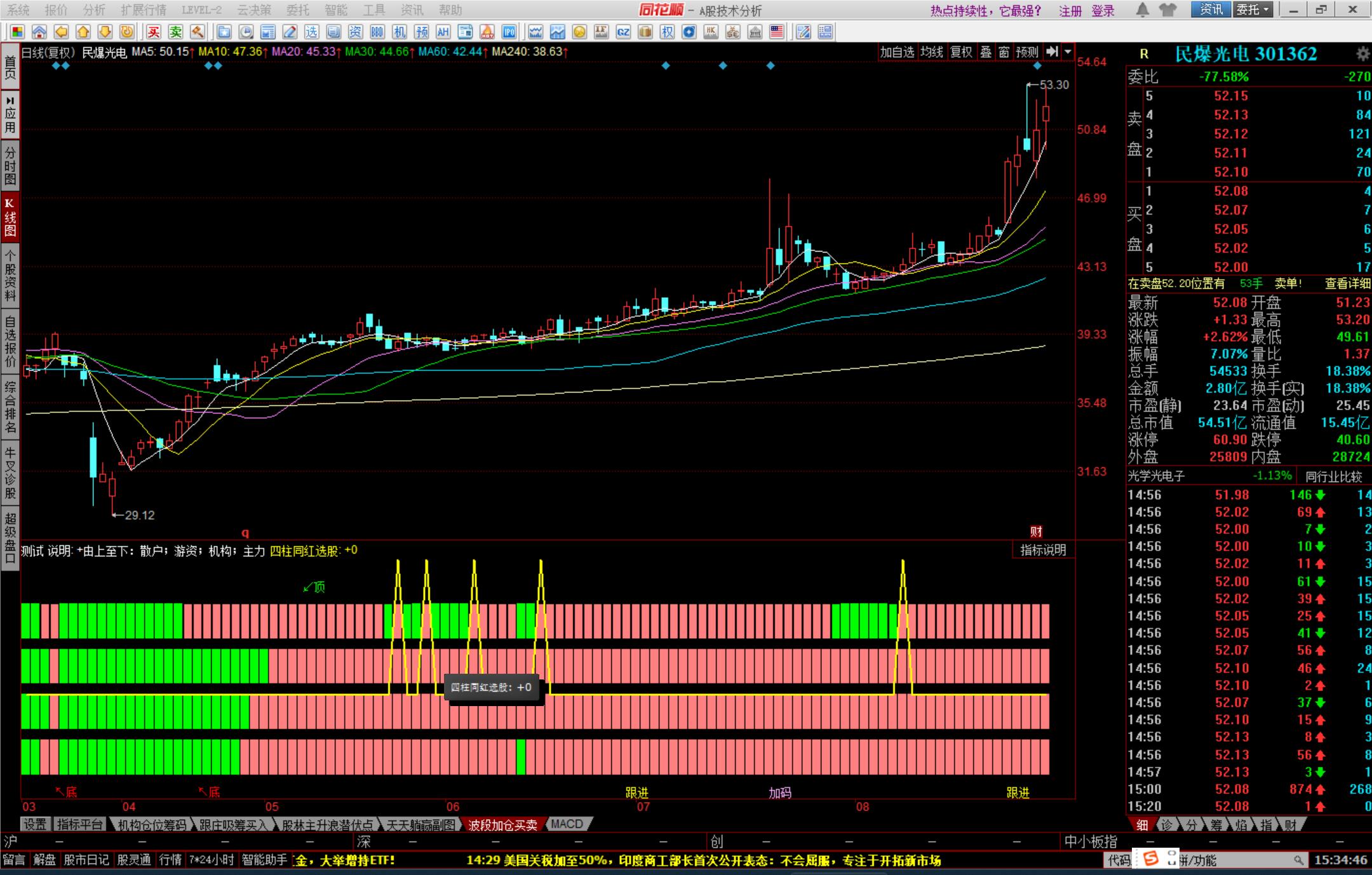This screenshot has width=1372, height=875.
Task: Click the green 卖 (sell) toolbar icon
Action: point(175,32)
